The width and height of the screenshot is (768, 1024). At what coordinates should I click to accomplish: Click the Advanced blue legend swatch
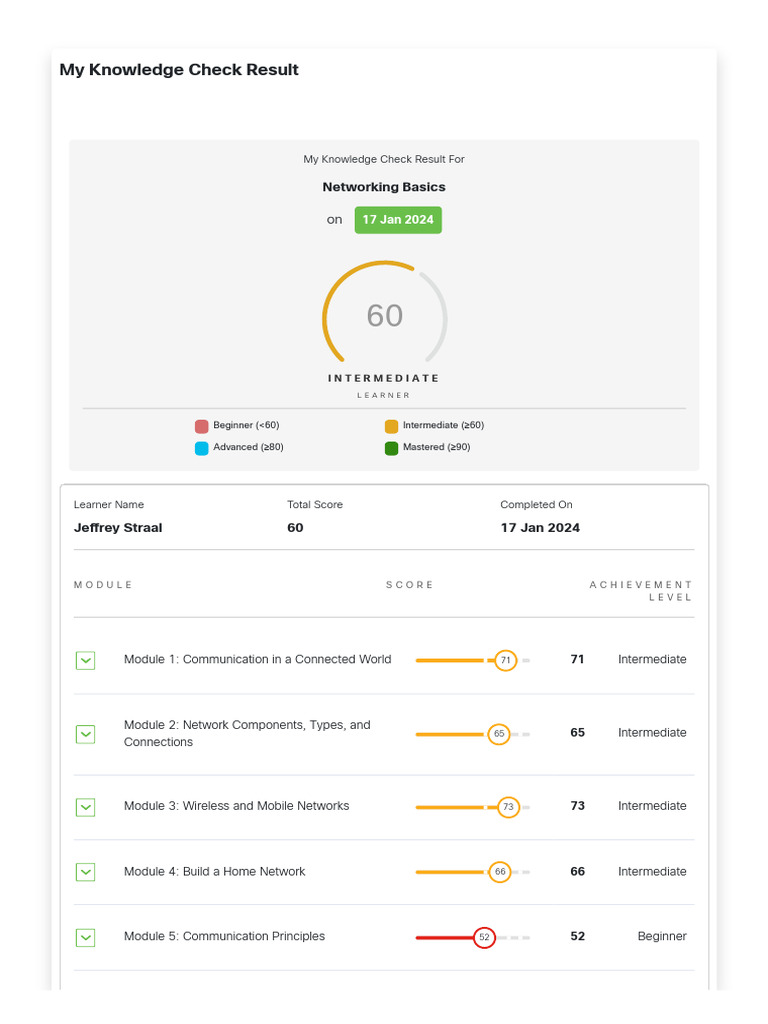point(202,448)
